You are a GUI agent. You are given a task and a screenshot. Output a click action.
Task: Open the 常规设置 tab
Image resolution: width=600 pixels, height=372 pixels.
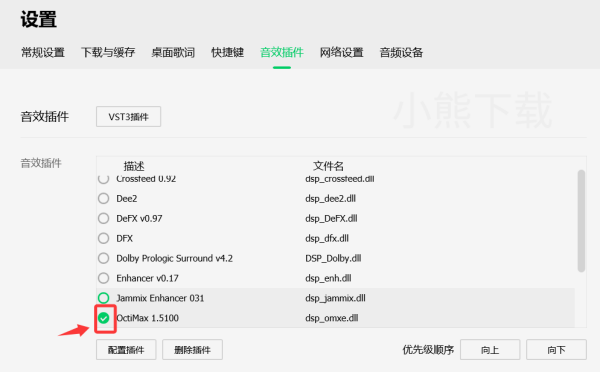click(43, 52)
